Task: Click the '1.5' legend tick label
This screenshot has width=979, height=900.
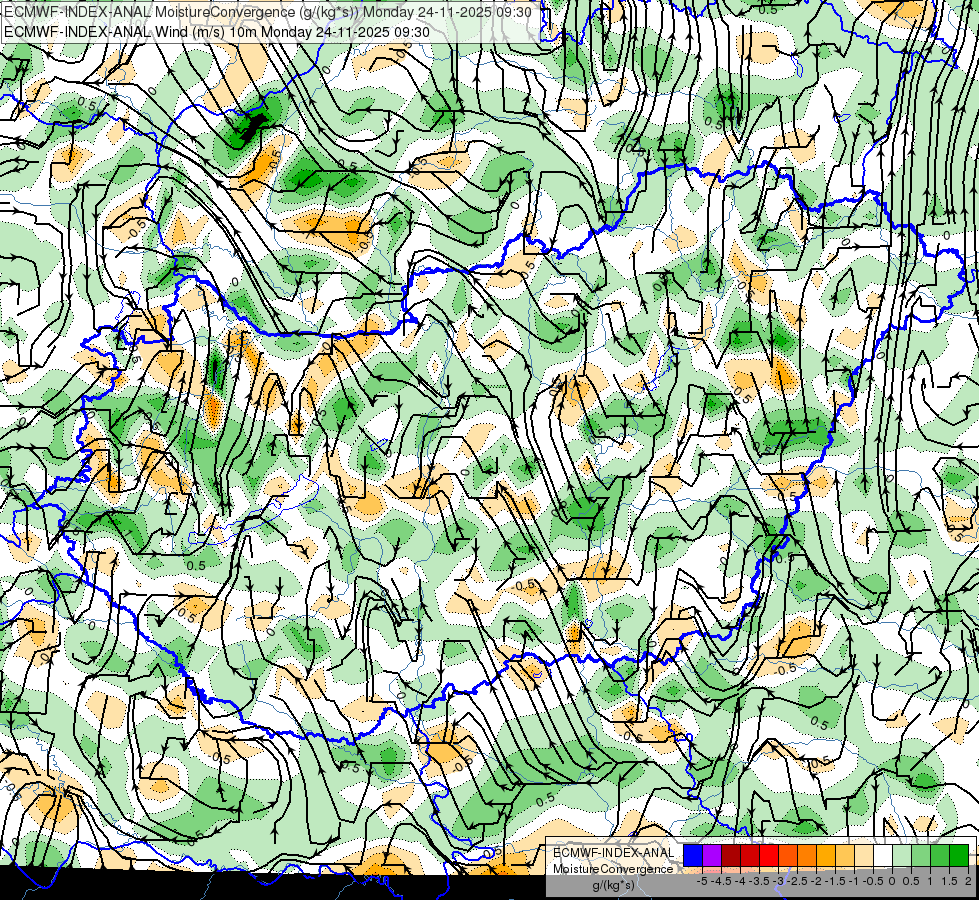Action: click(949, 881)
